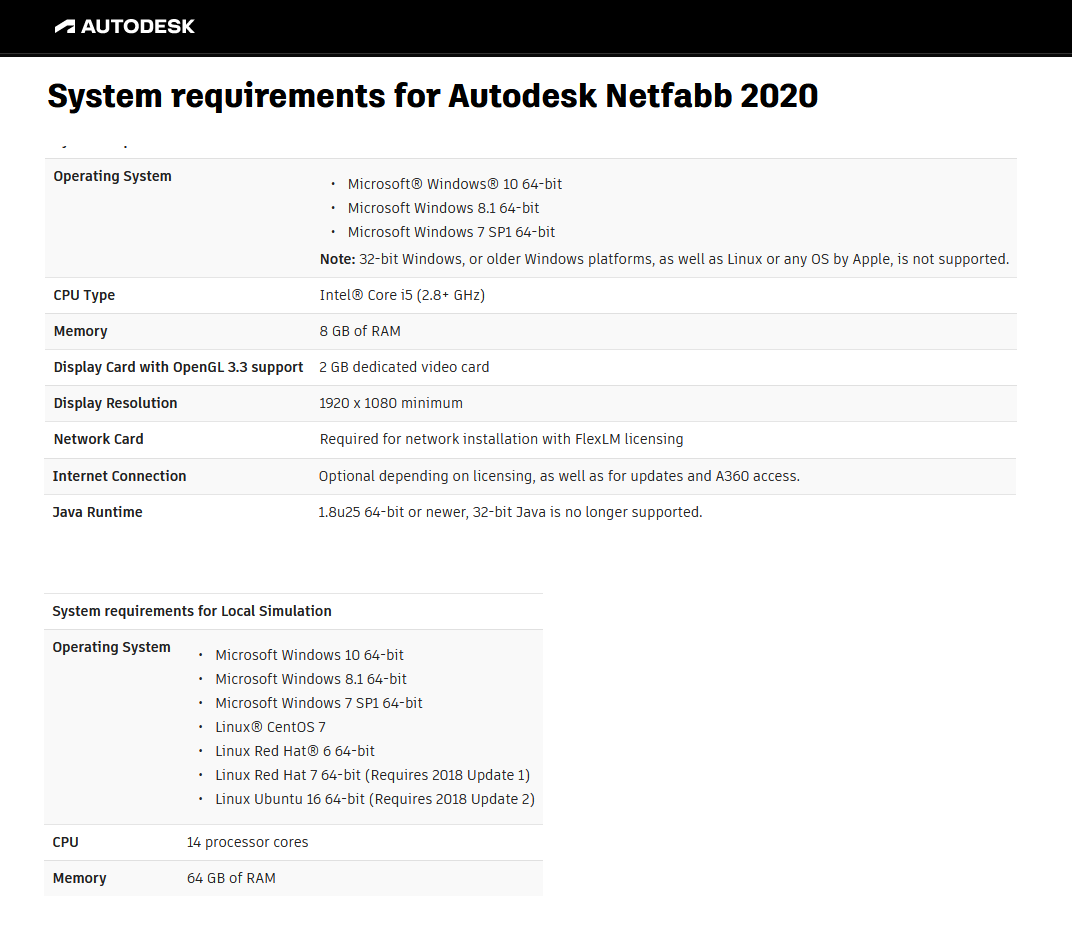Image resolution: width=1072 pixels, height=933 pixels.
Task: Click 'Microsoft Windows 7 SP1 64-bit' in Local Simulation list
Action: (x=319, y=703)
